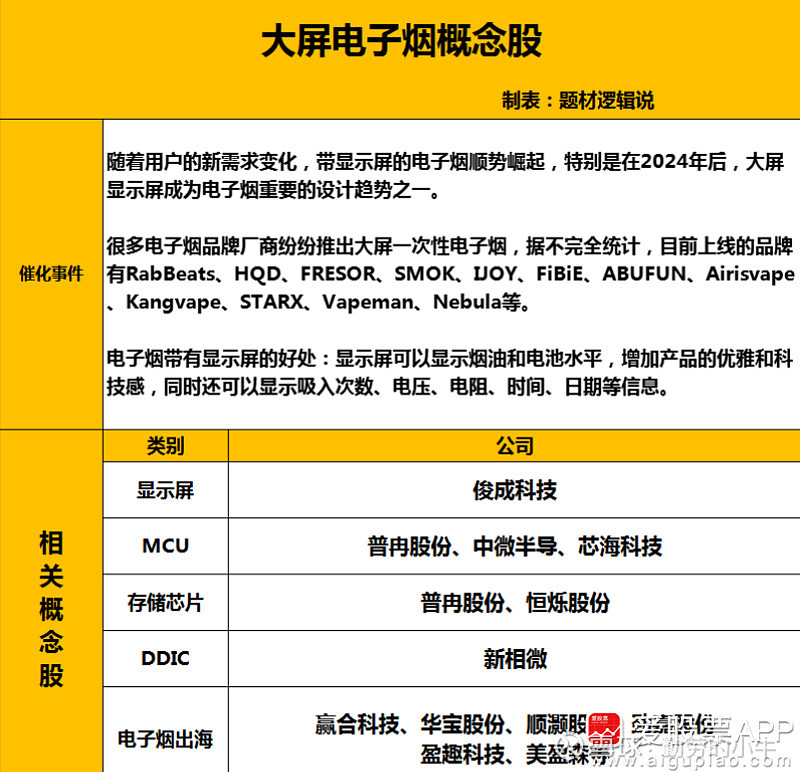Select the 显示屏 category cell
The width and height of the screenshot is (800, 772).
coord(165,490)
